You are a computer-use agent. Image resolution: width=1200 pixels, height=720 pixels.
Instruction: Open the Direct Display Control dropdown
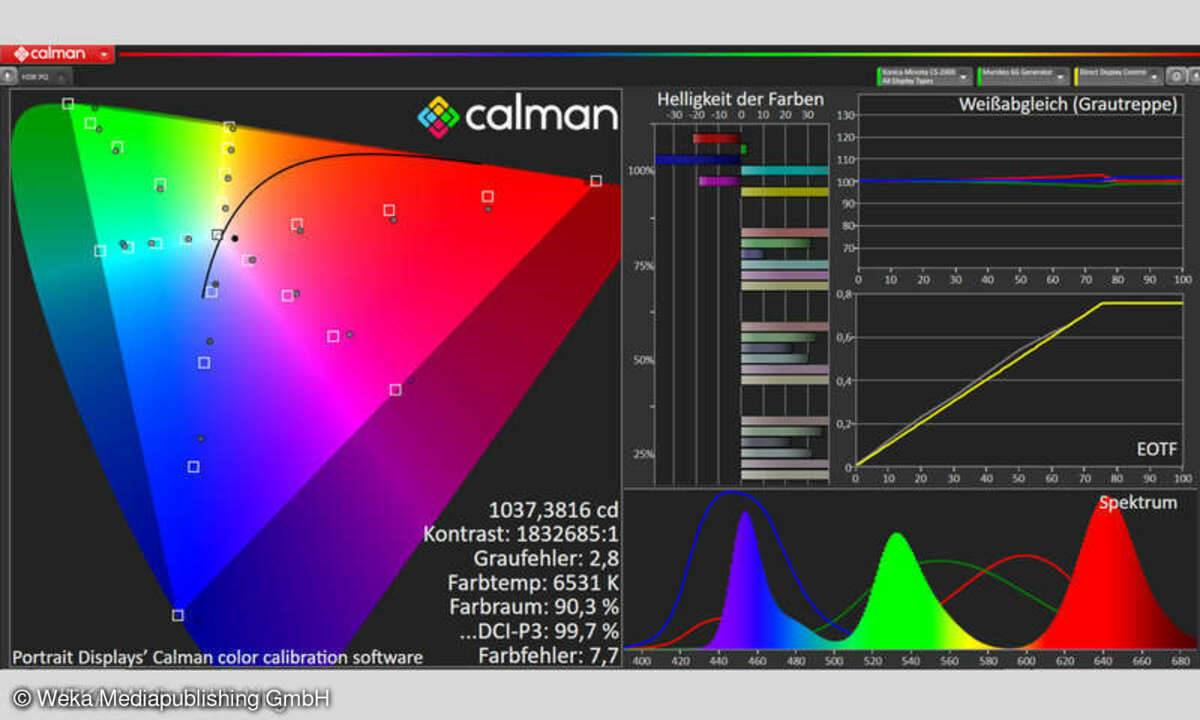pyautogui.click(x=1118, y=76)
